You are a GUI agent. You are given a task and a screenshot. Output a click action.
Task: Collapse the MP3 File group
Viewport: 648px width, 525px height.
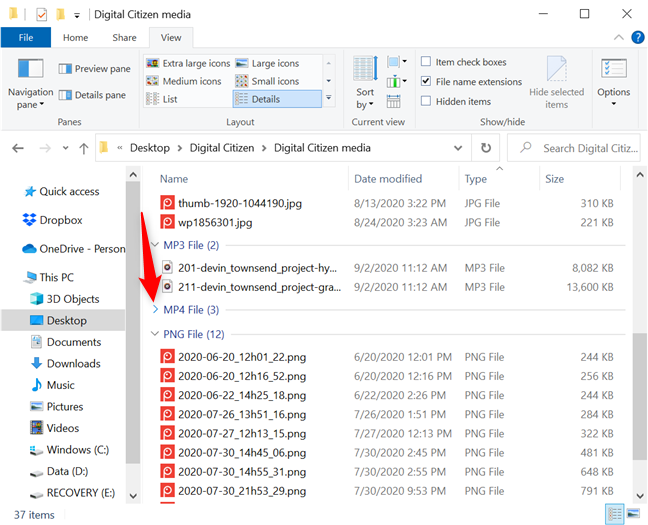155,245
